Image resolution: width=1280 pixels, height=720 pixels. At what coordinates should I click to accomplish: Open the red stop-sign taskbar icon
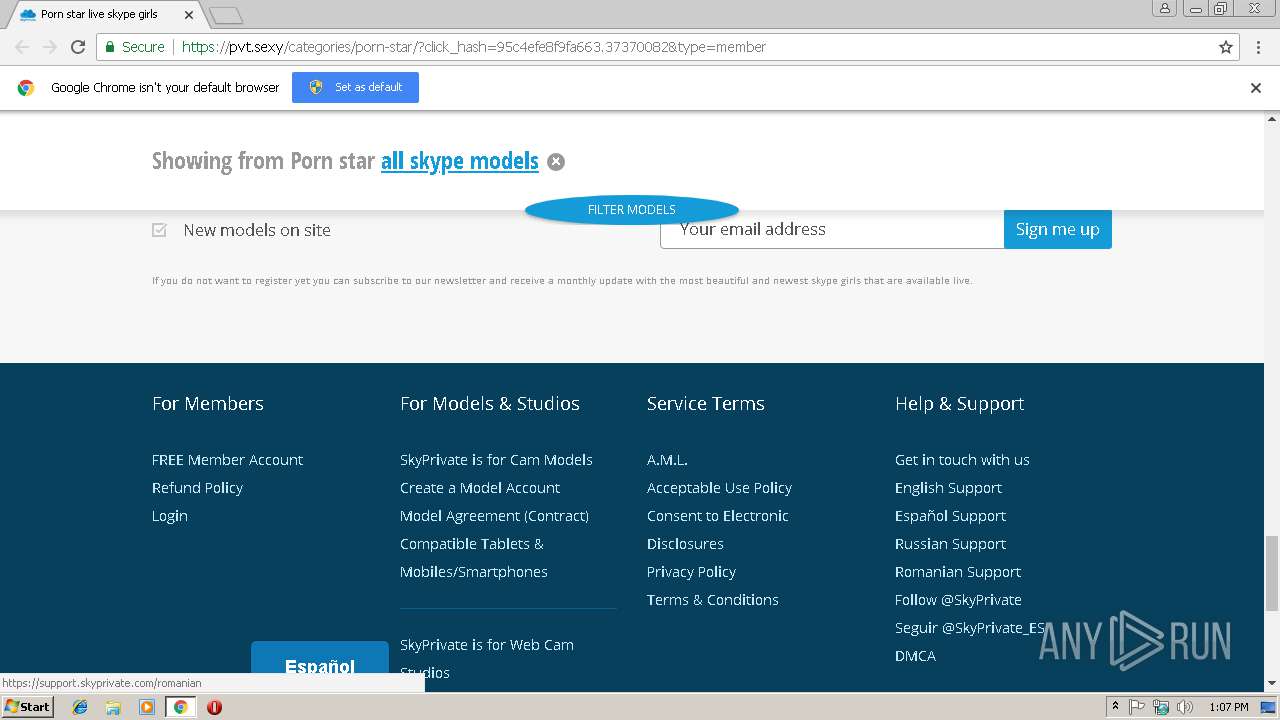(214, 707)
